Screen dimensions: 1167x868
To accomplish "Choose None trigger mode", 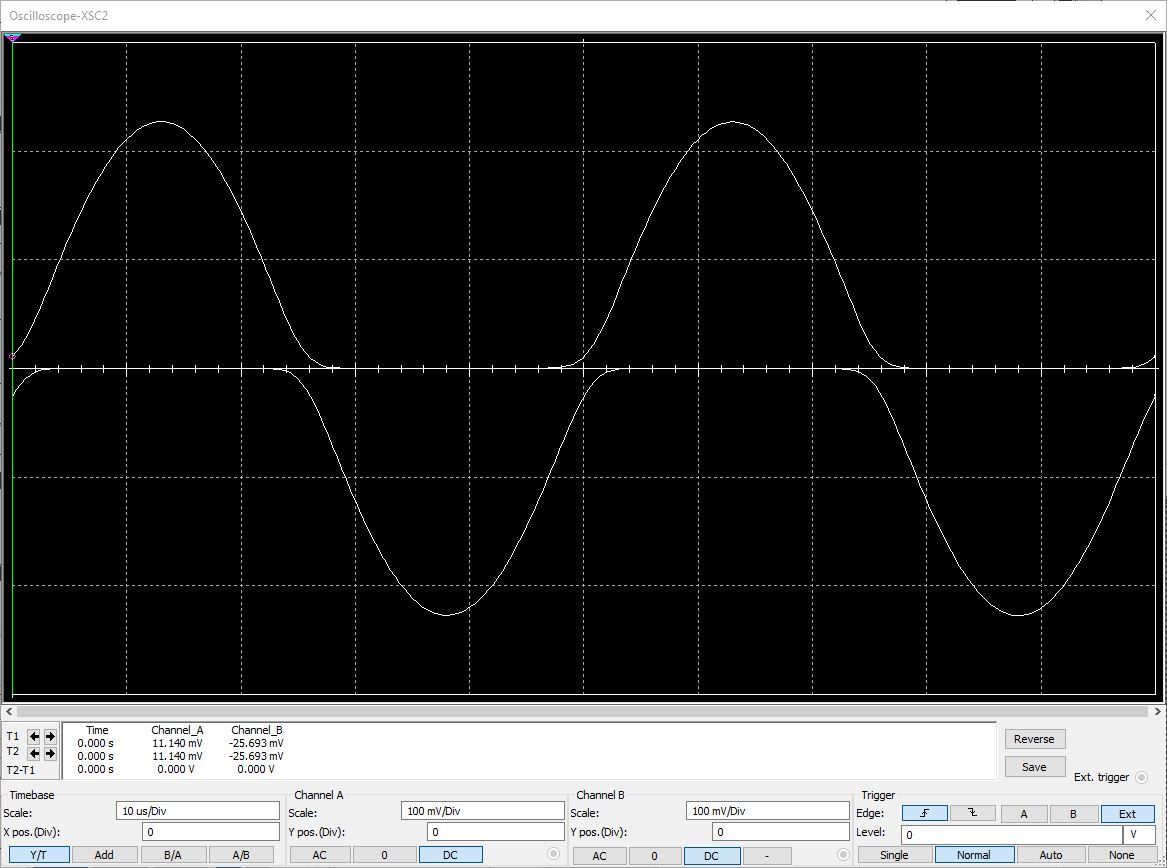I will [1122, 855].
